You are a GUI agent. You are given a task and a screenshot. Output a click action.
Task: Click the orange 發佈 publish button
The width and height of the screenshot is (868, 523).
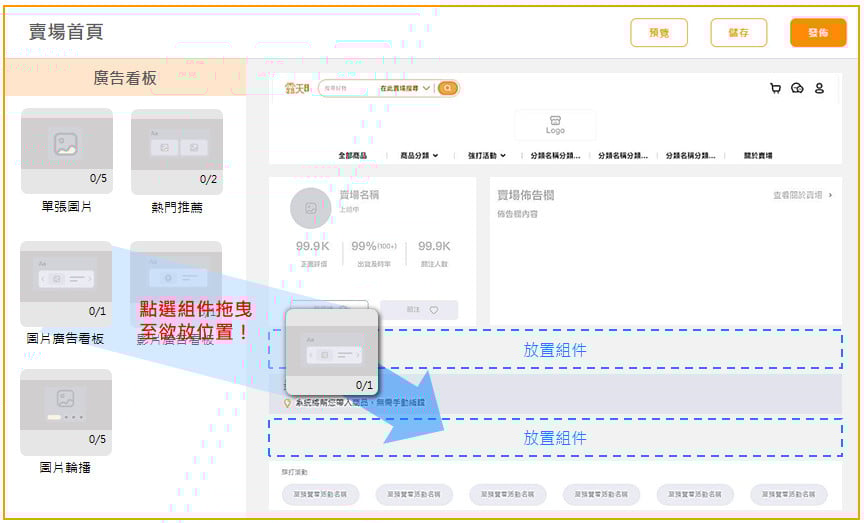(817, 32)
